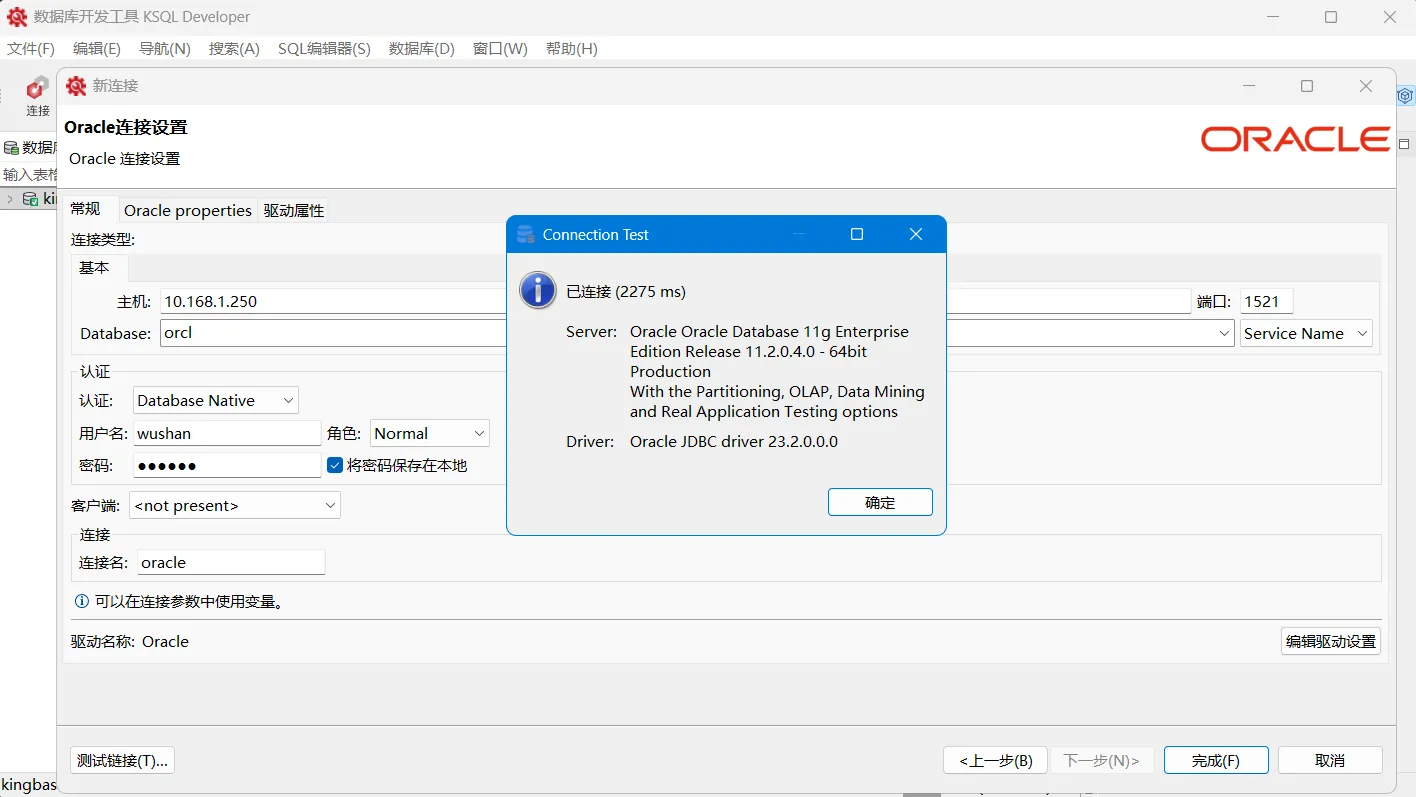Click the KSQL Developer logo icon
Screen dimensions: 1416x797
(x=16, y=15)
